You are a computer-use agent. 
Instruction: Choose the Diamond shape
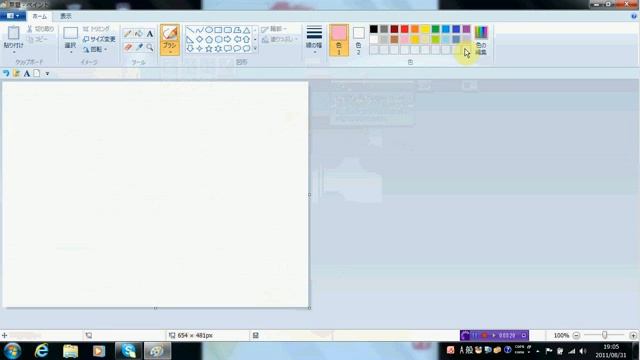(x=199, y=40)
